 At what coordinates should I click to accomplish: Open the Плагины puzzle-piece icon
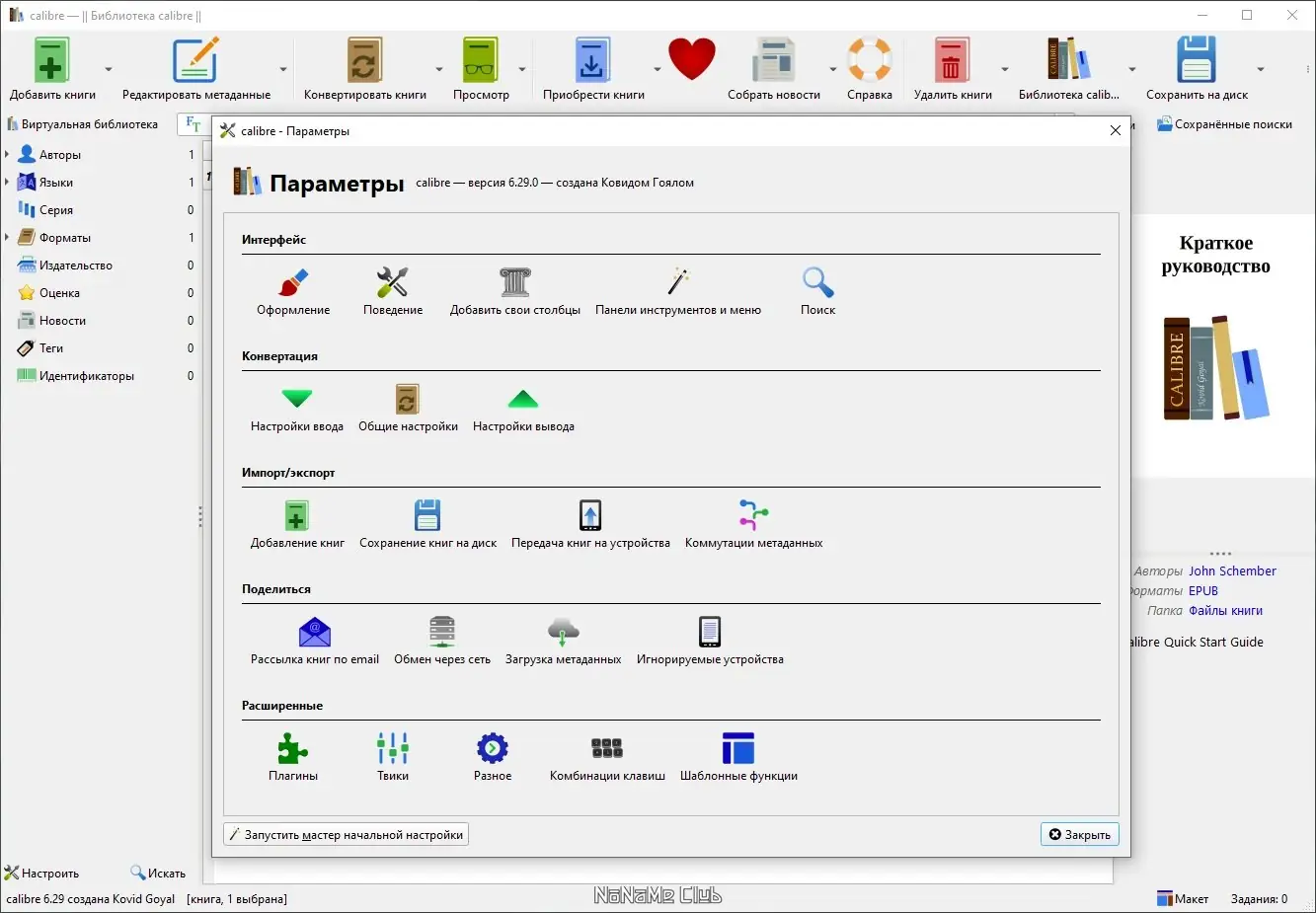[x=293, y=749]
